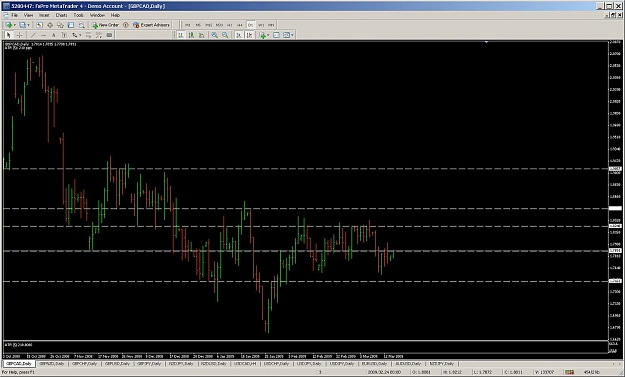Toggle Auto Scroll on the chart

click(x=239, y=35)
